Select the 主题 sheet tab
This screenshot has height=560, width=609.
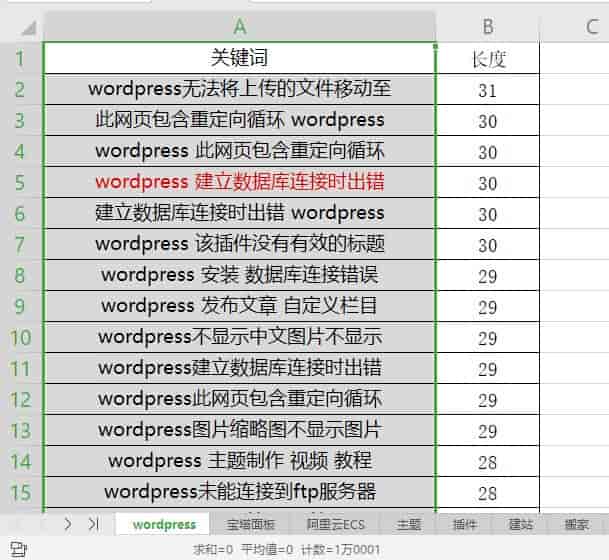(x=408, y=524)
